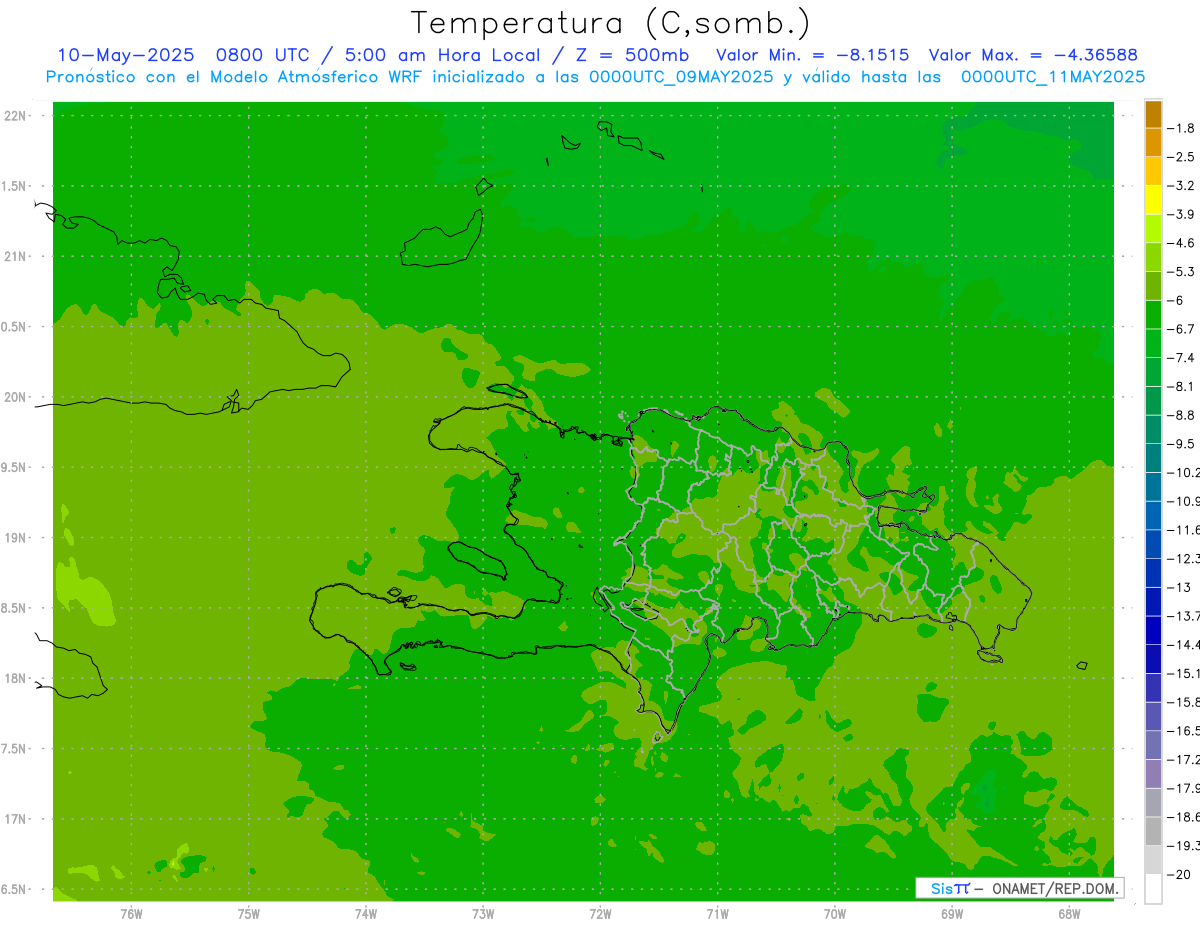1200x927 pixels.
Task: Select the teal swatch between -9.5 and -10.2
Action: (1153, 458)
